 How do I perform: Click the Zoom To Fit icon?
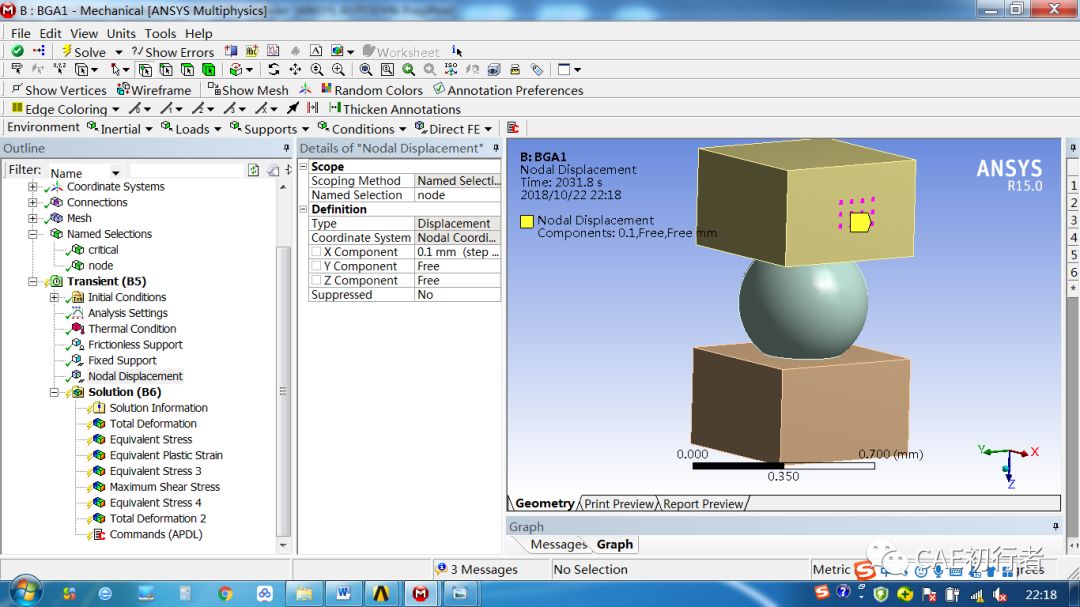pos(366,70)
